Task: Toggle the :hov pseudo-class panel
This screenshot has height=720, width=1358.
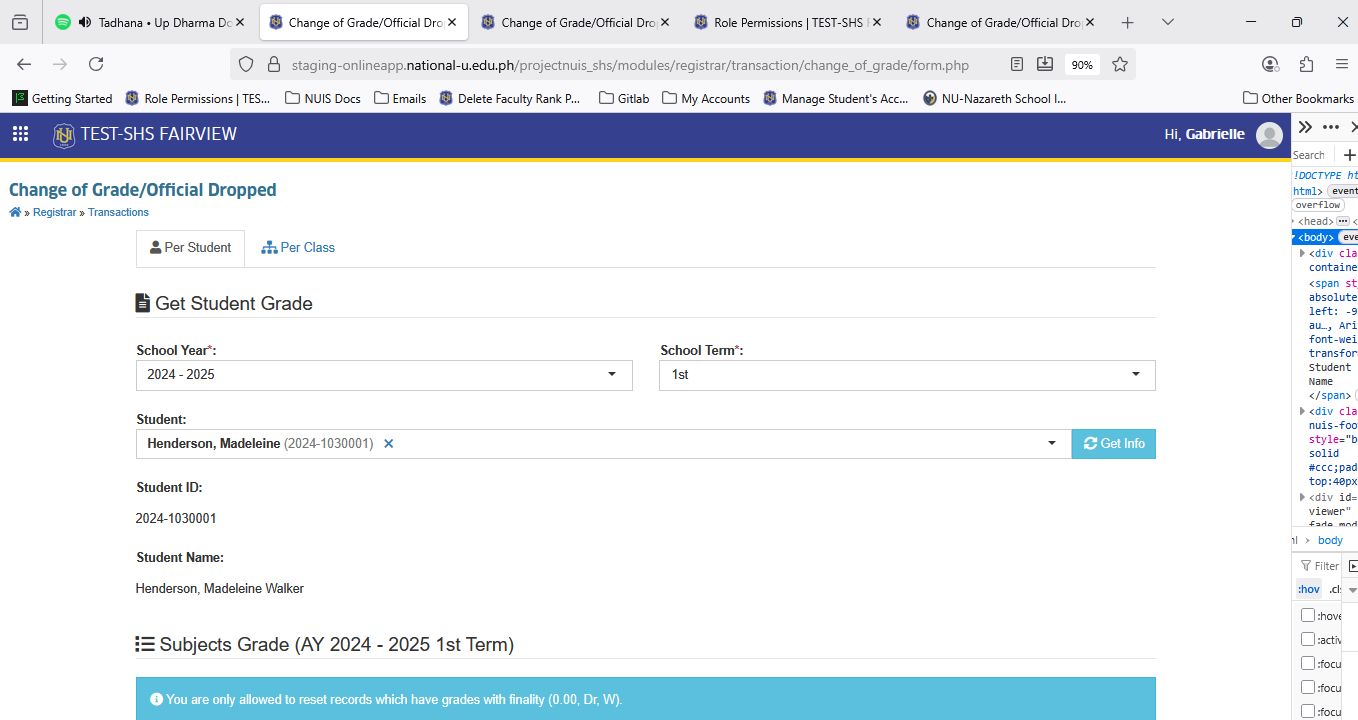Action: tap(1308, 590)
